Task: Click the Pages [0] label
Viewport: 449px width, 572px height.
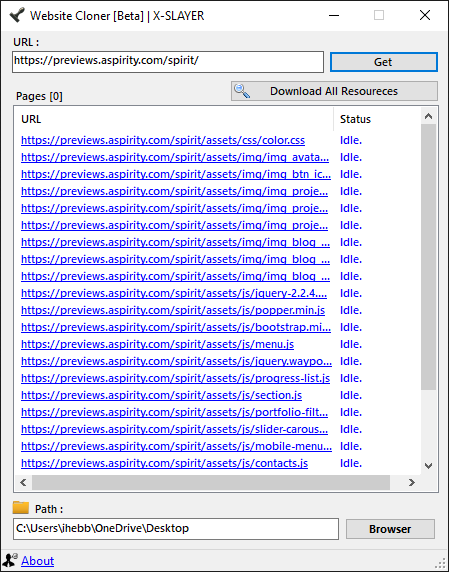Action: [x=39, y=96]
